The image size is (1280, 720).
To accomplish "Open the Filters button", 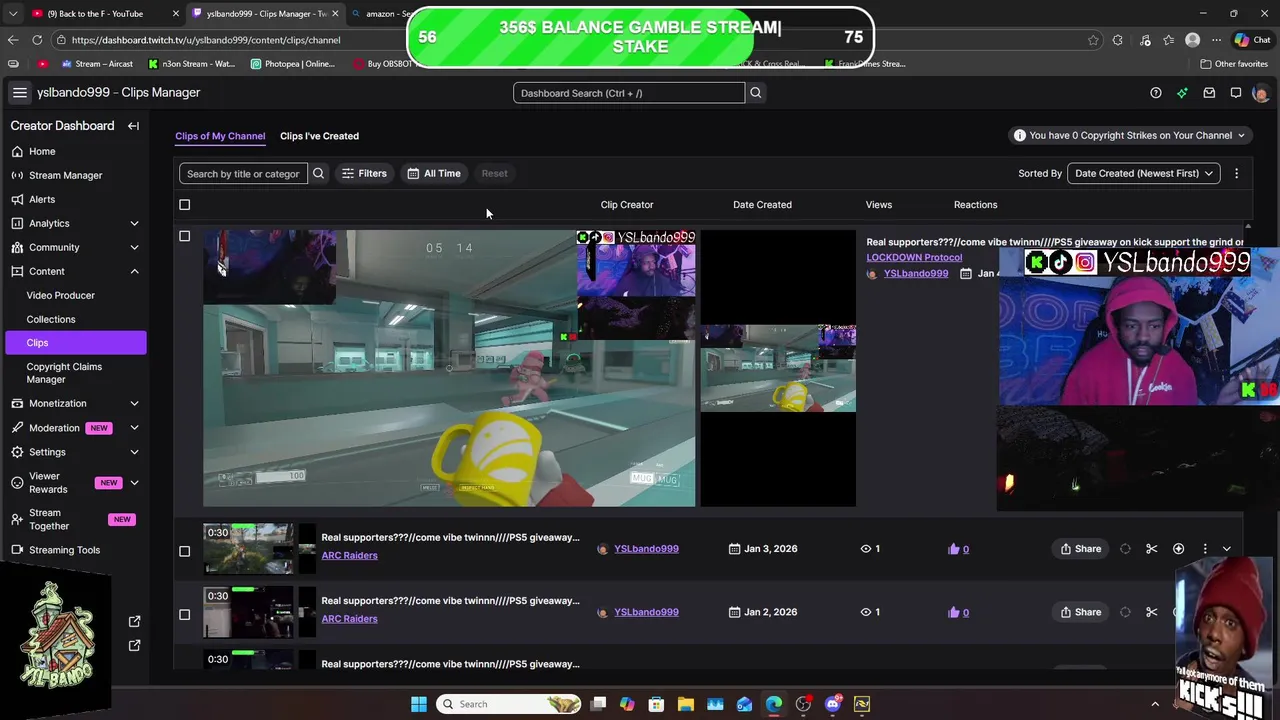I will tap(364, 173).
